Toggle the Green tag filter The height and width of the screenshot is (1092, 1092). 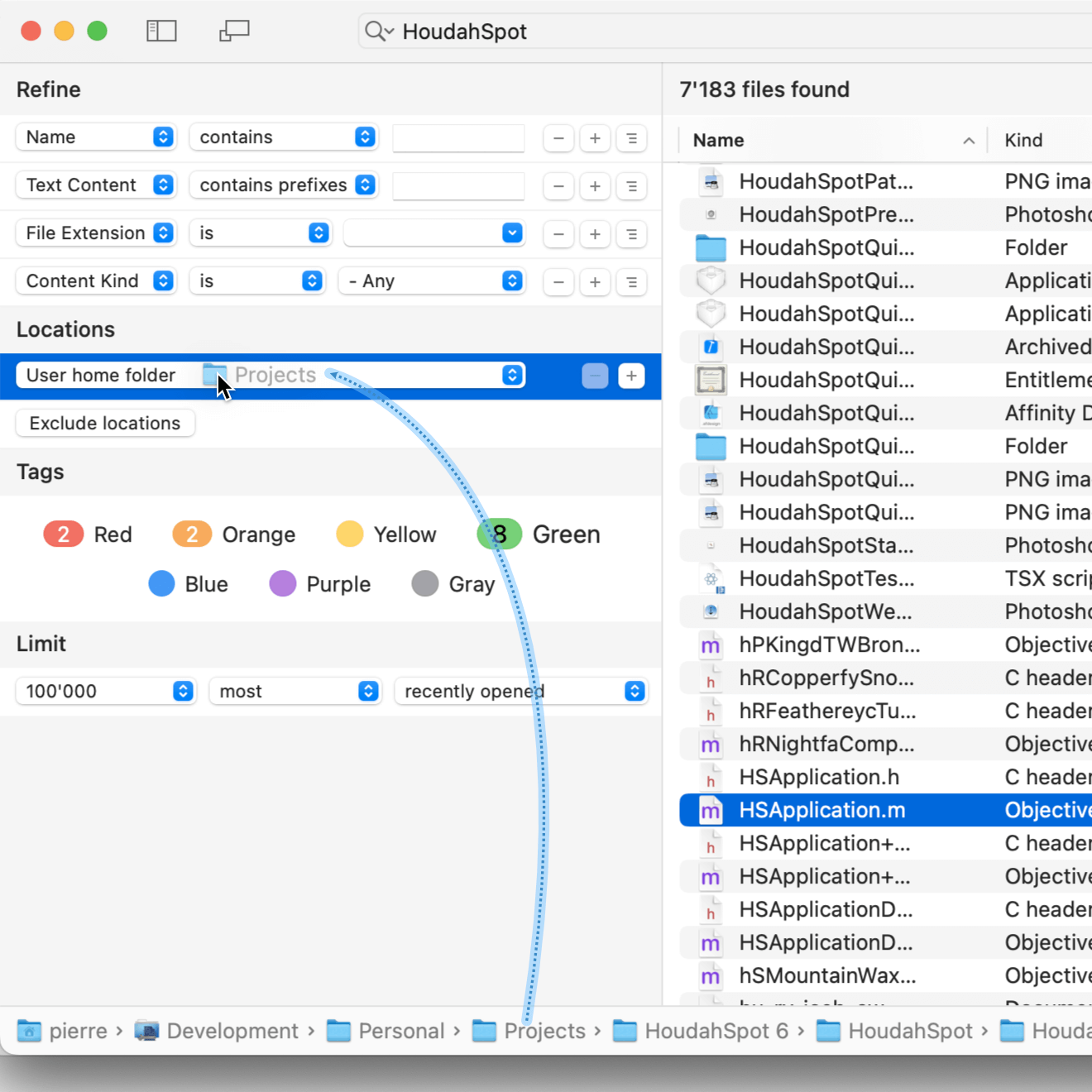[x=539, y=534]
